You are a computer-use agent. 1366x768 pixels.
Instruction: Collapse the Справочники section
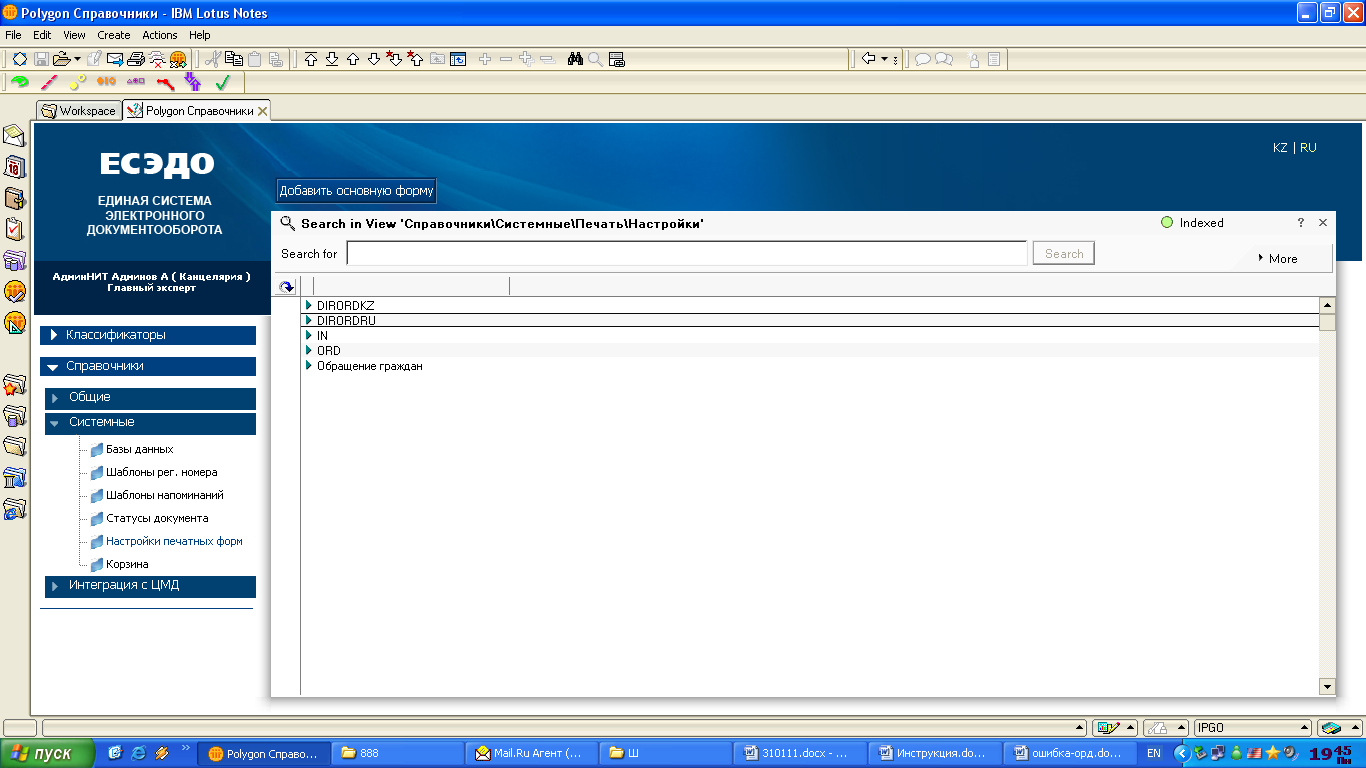coord(148,366)
